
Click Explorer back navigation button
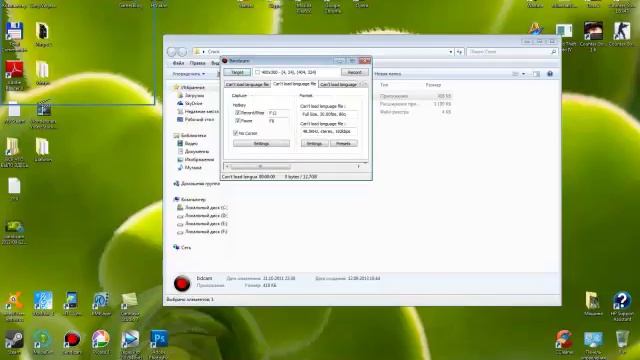(x=172, y=52)
